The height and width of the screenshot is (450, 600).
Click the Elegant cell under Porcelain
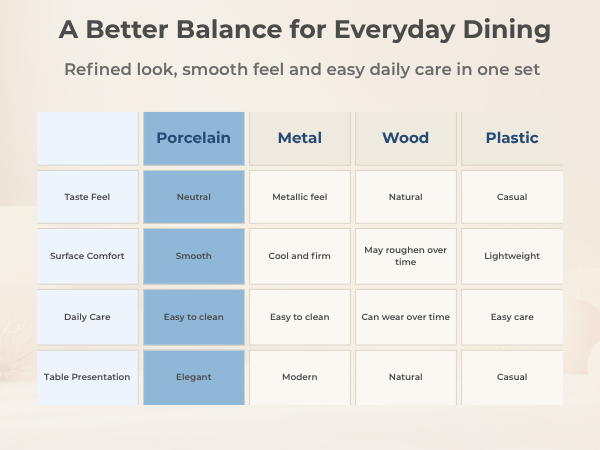pos(194,377)
